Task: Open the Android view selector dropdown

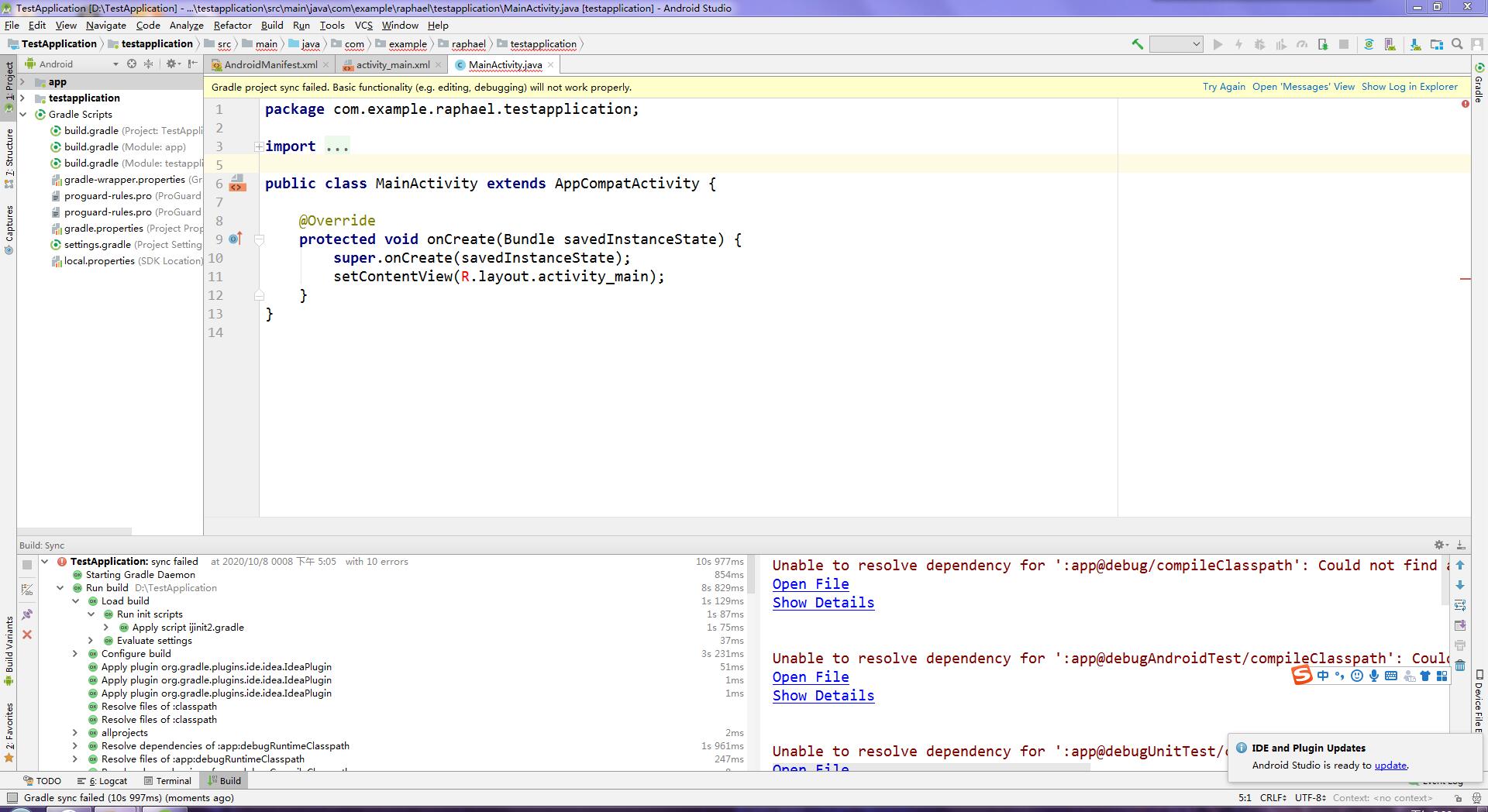Action: (x=71, y=64)
